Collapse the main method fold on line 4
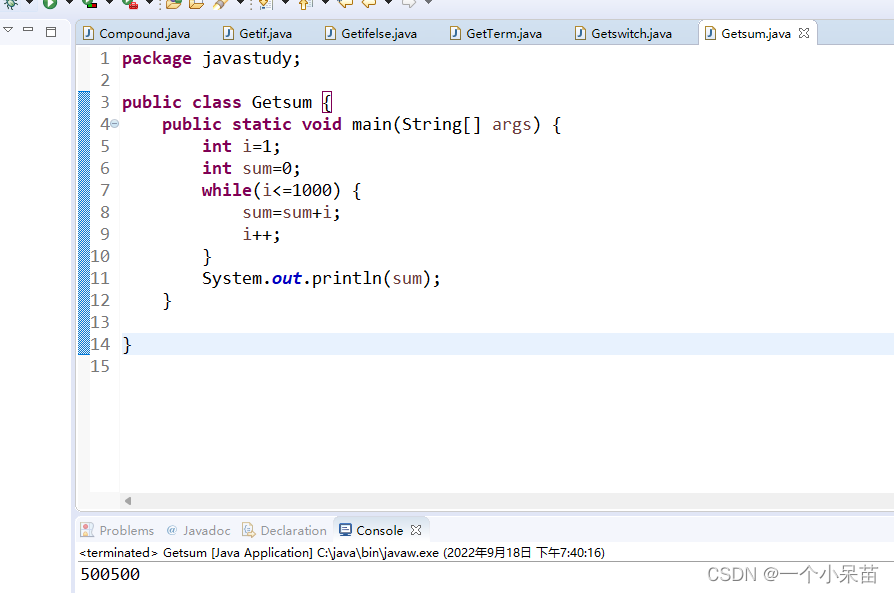Image resolution: width=894 pixels, height=593 pixels. (x=115, y=123)
